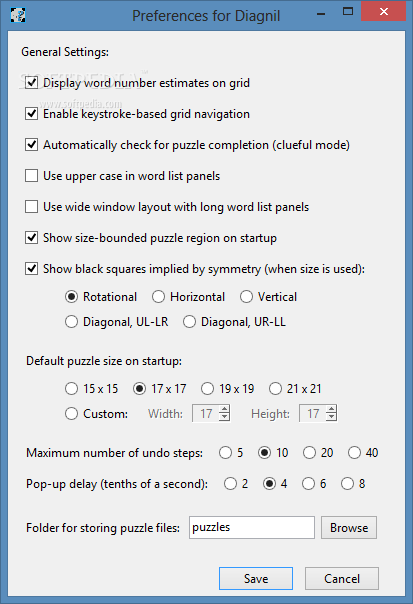413x604 pixels.
Task: Toggle Enable keystroke-based grid navigation
Action: pos(32,114)
